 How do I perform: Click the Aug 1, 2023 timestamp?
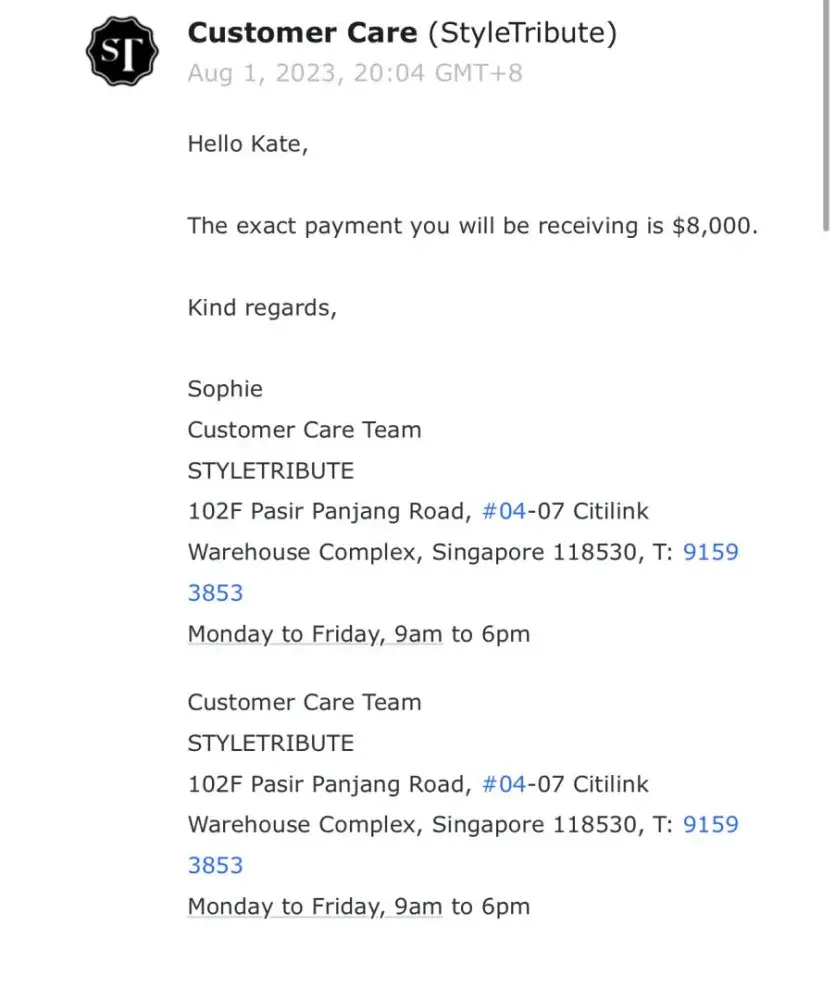(354, 73)
